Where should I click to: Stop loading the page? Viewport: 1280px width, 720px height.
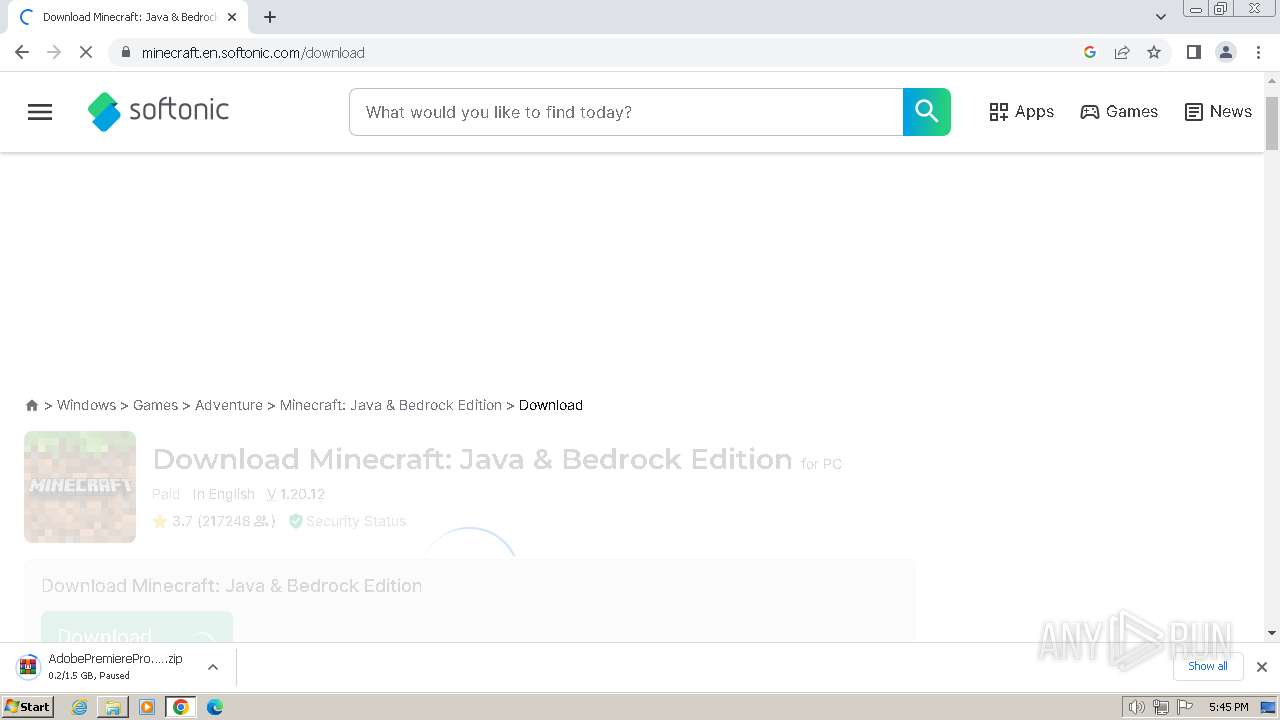point(86,52)
